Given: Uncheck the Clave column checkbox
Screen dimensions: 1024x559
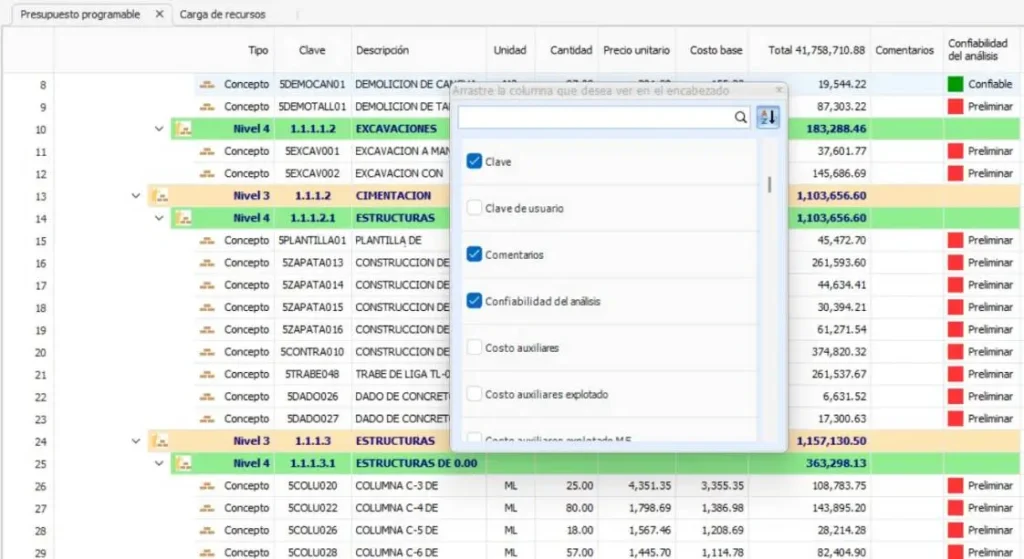Looking at the screenshot, I should (x=474, y=161).
